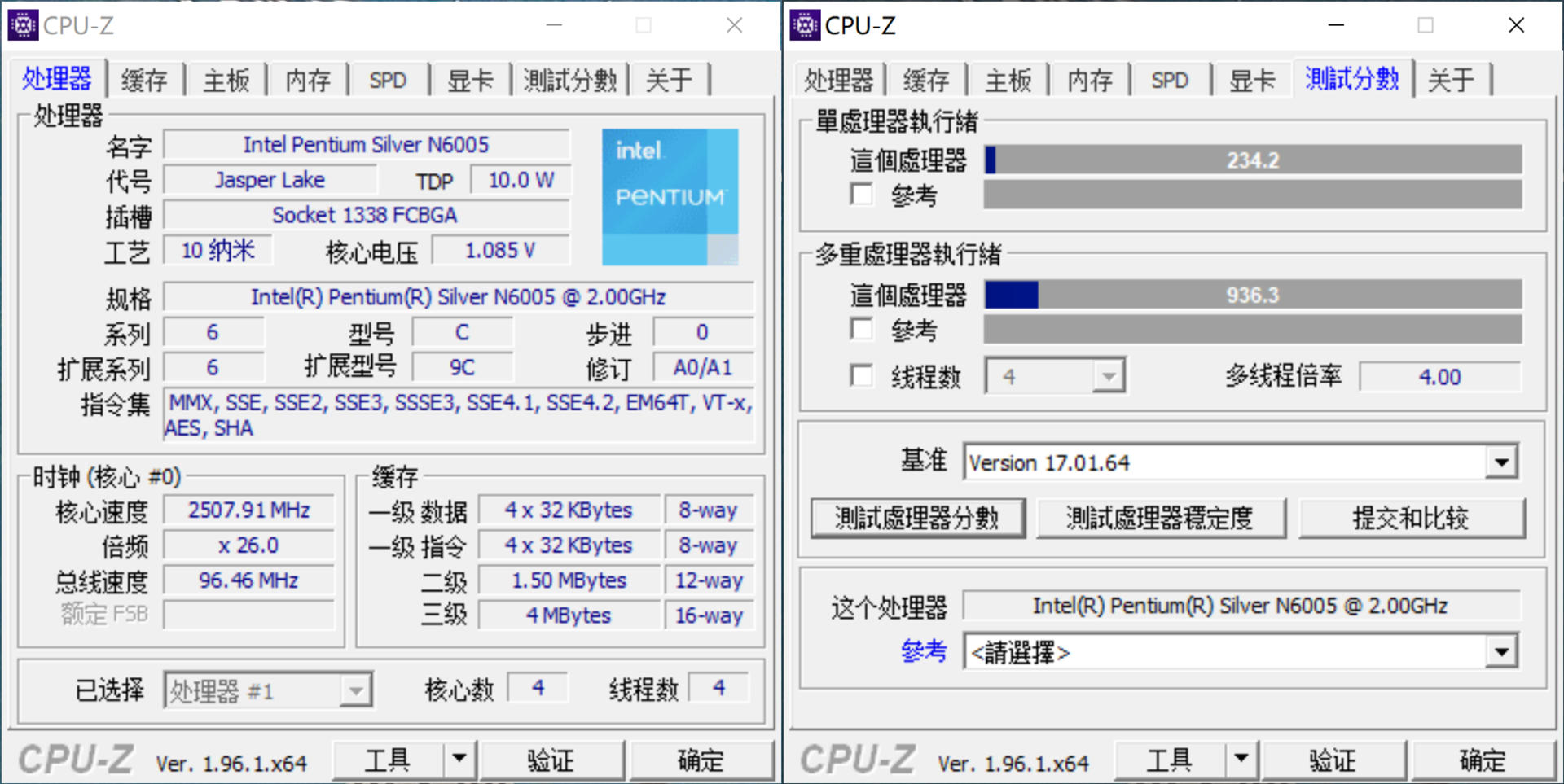1564x784 pixels.
Task: Toggle the 线程数 checkbox
Action: pos(861,375)
